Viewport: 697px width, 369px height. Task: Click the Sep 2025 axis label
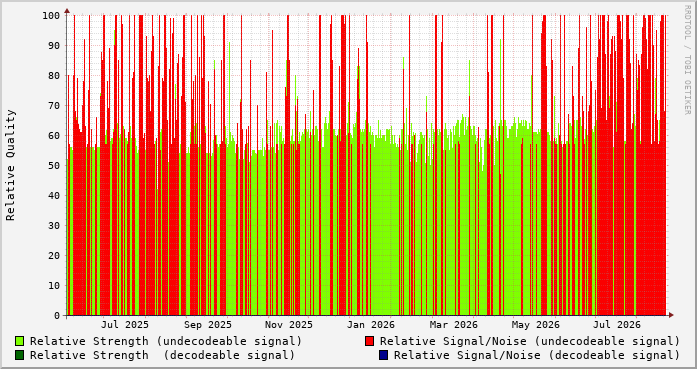[208, 325]
